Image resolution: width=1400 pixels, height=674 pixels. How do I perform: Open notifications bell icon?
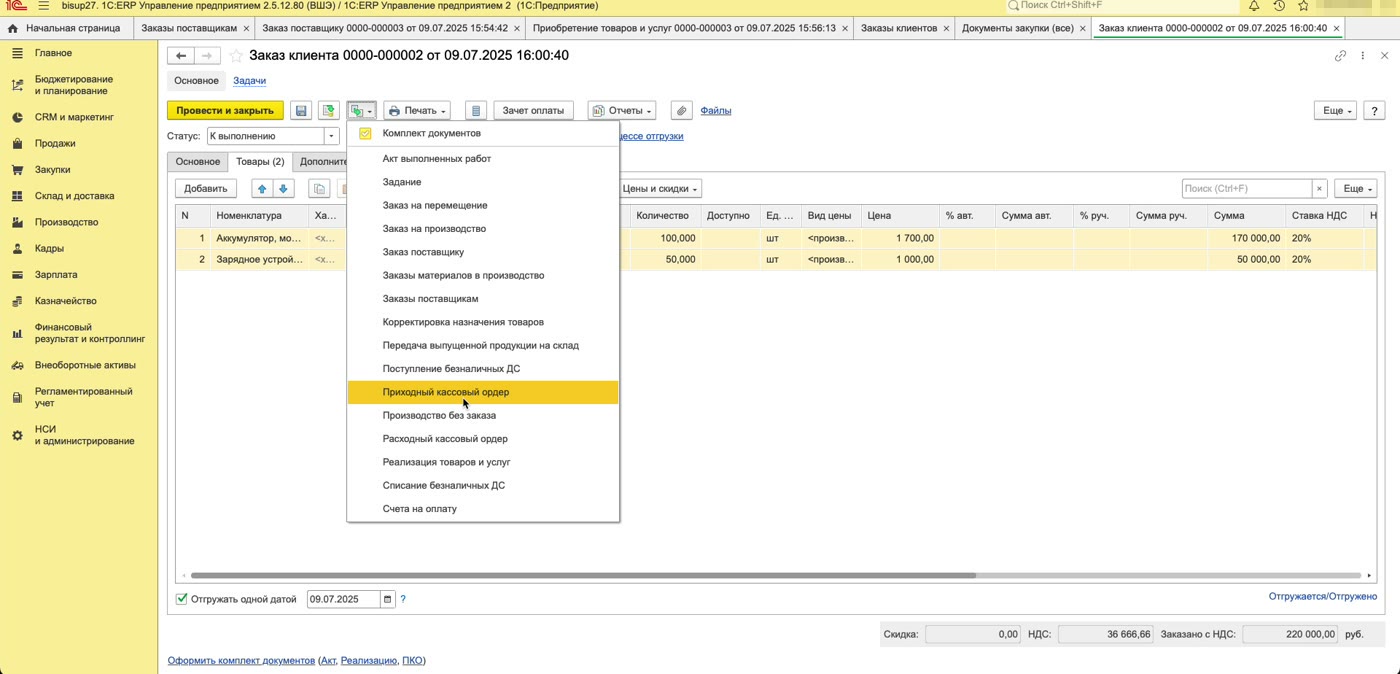[x=1254, y=6]
